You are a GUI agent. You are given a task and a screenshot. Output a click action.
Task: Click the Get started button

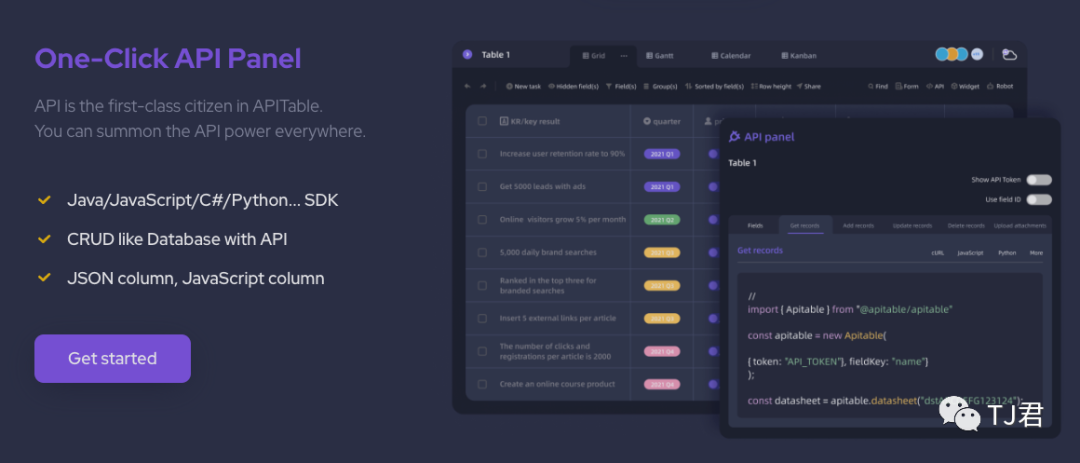point(112,358)
